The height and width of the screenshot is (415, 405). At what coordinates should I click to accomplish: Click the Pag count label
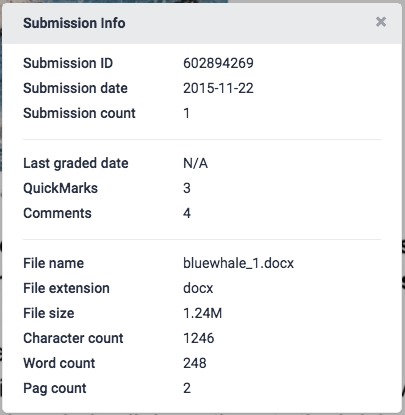[x=55, y=389]
